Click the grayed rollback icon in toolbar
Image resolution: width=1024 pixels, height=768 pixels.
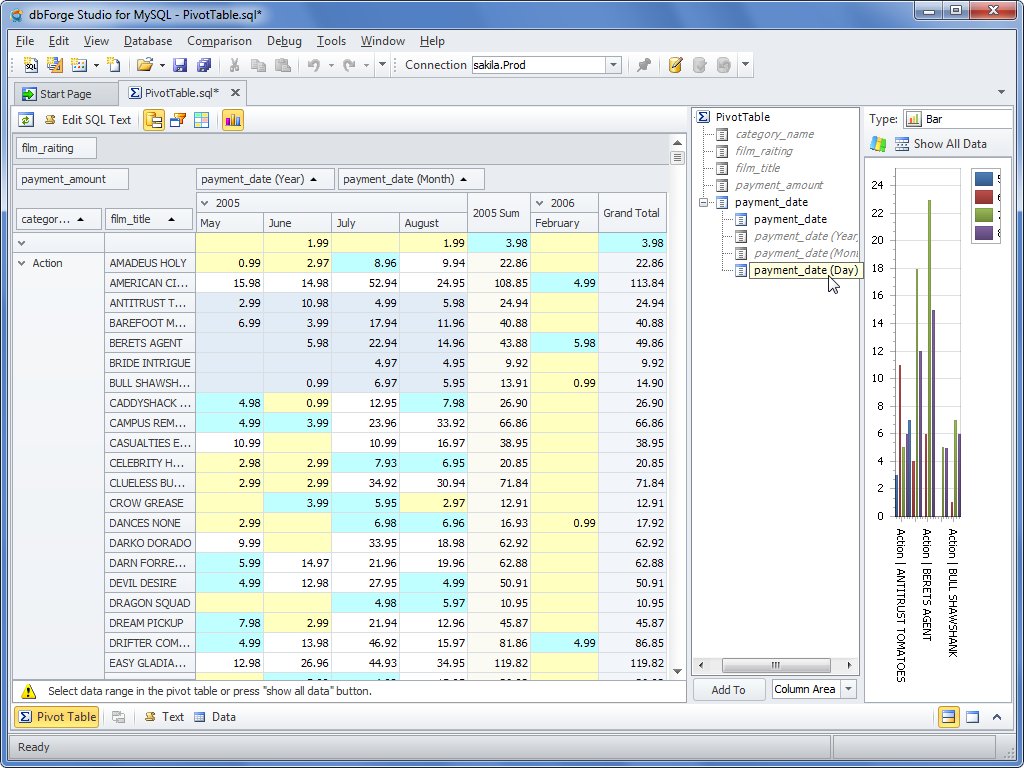[724, 65]
